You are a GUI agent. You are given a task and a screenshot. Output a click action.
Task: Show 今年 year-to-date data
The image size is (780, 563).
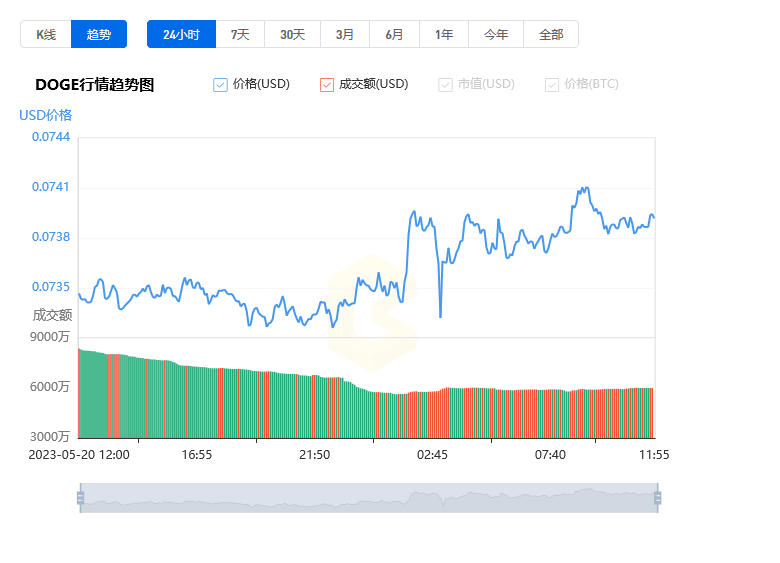coord(496,34)
